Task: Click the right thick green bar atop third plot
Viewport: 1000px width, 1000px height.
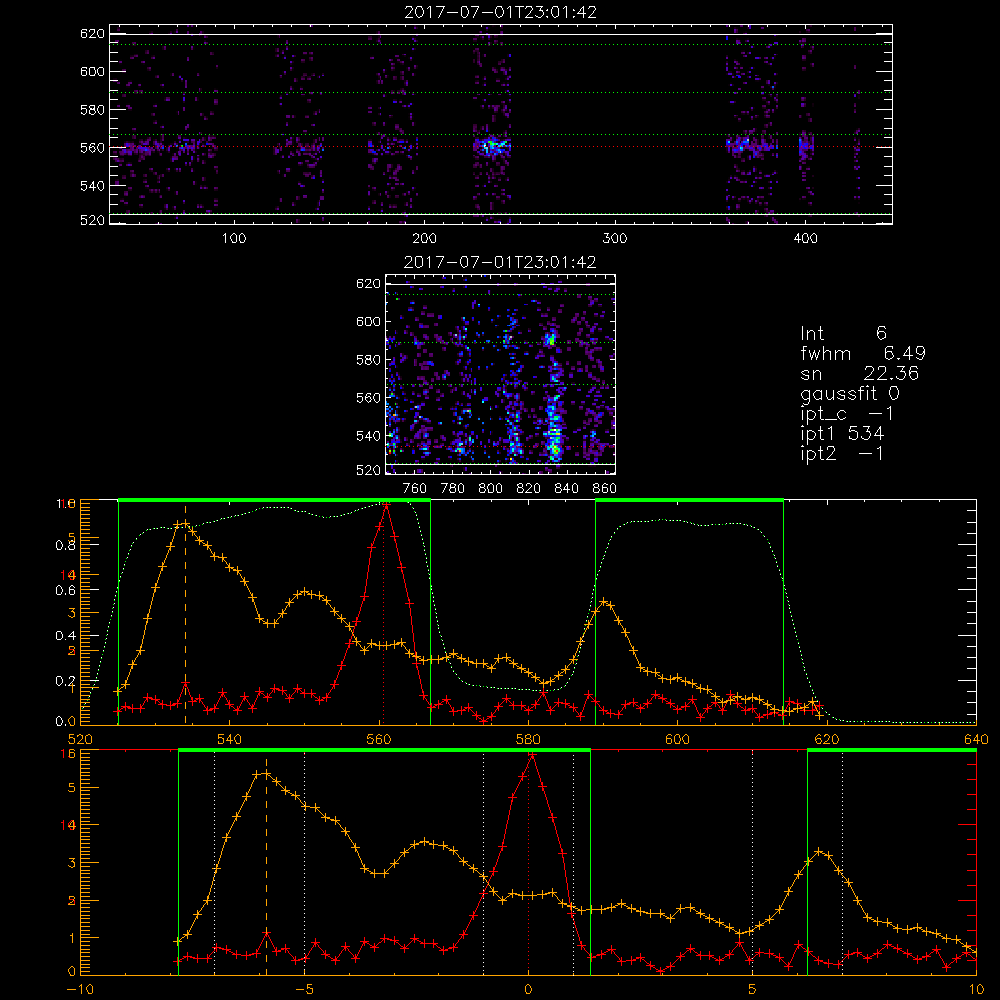Action: pos(689,500)
